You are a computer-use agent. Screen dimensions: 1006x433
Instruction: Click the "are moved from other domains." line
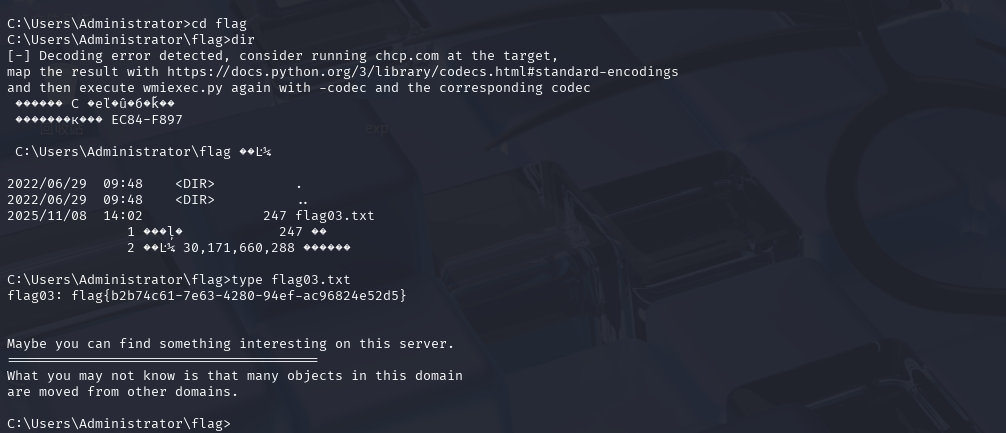(122, 392)
